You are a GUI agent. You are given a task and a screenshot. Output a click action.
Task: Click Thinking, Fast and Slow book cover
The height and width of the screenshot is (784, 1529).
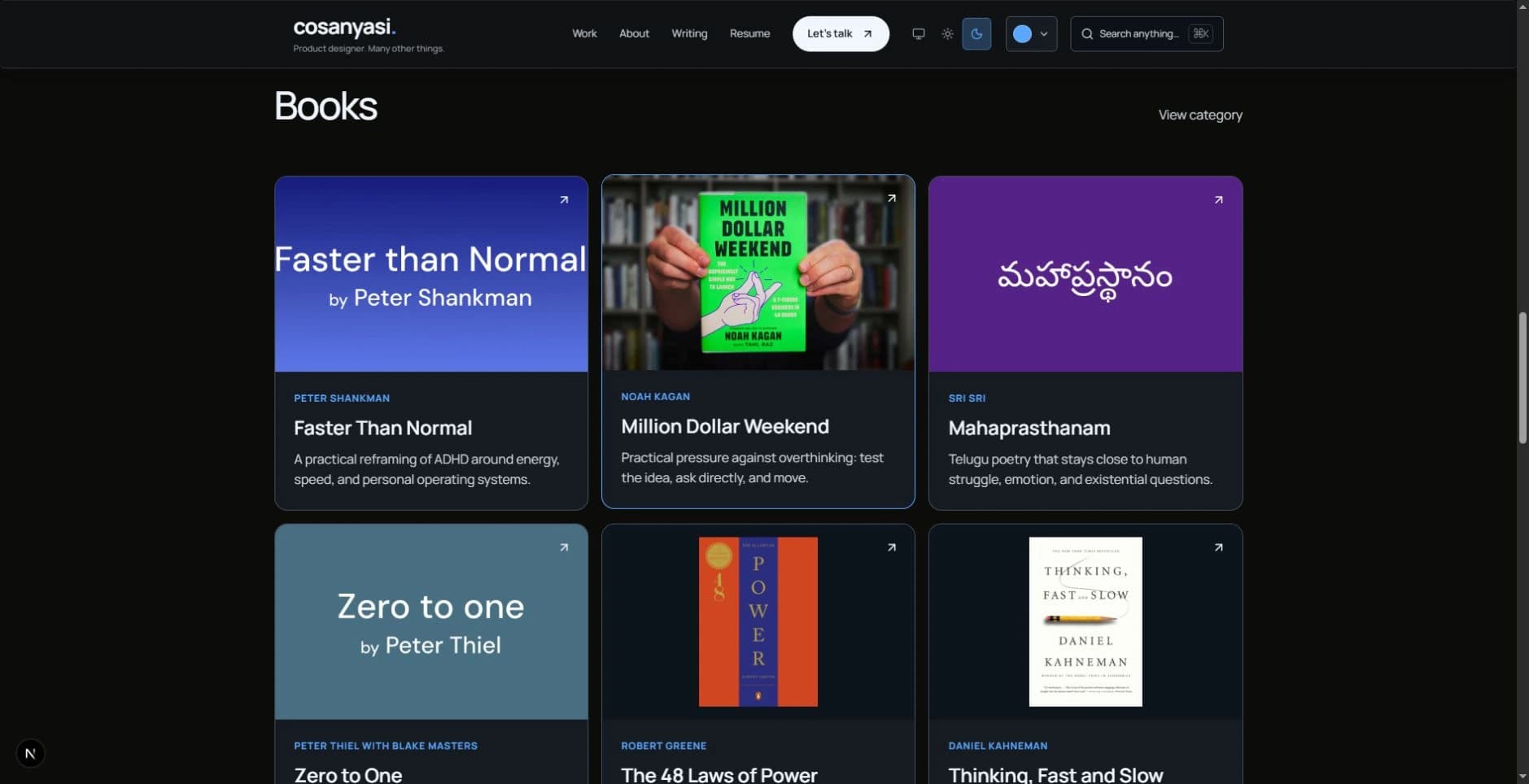tap(1086, 622)
